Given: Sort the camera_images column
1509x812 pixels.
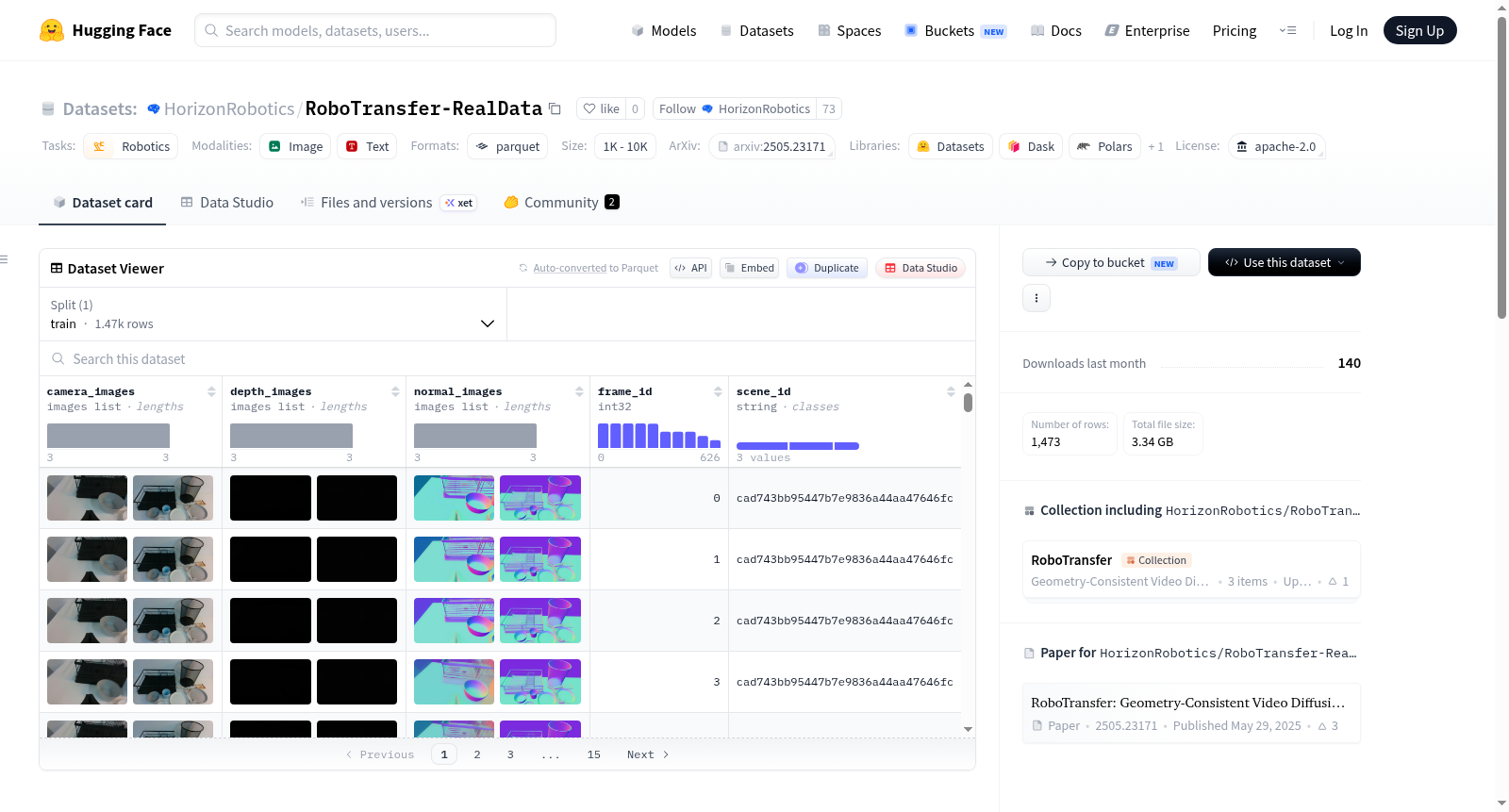Looking at the screenshot, I should [x=211, y=391].
